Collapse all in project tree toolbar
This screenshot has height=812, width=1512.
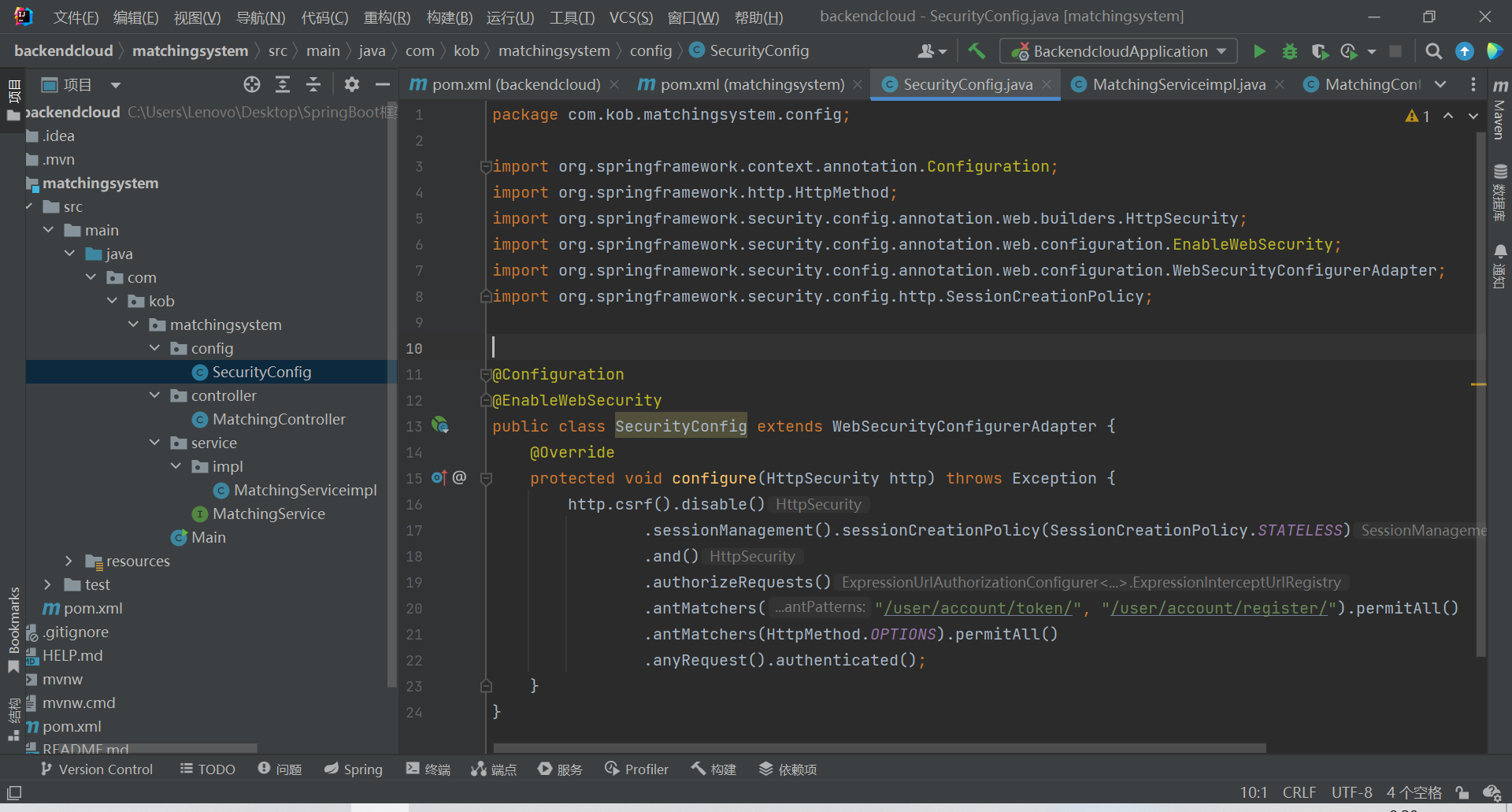coord(313,84)
